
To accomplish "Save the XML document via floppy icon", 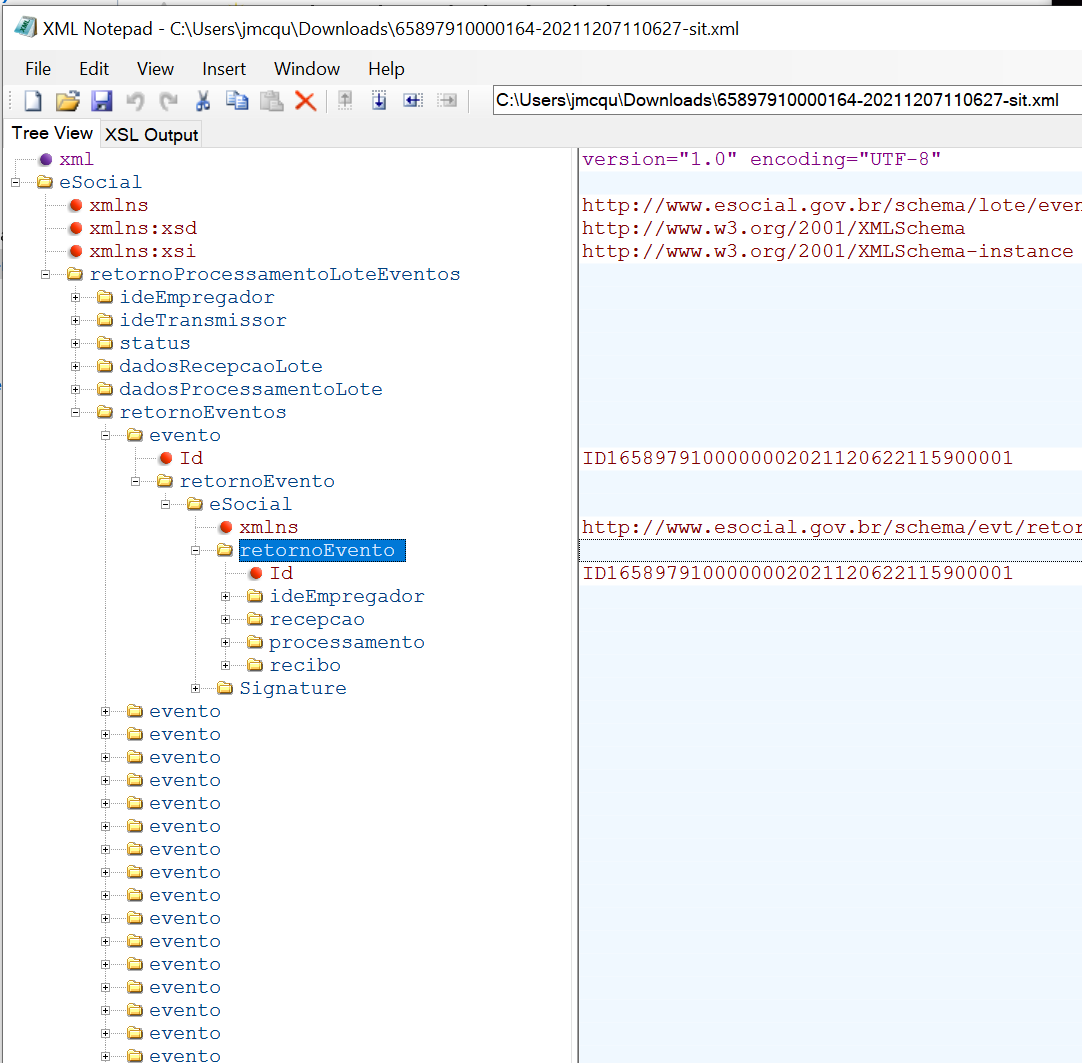I will click(x=101, y=101).
